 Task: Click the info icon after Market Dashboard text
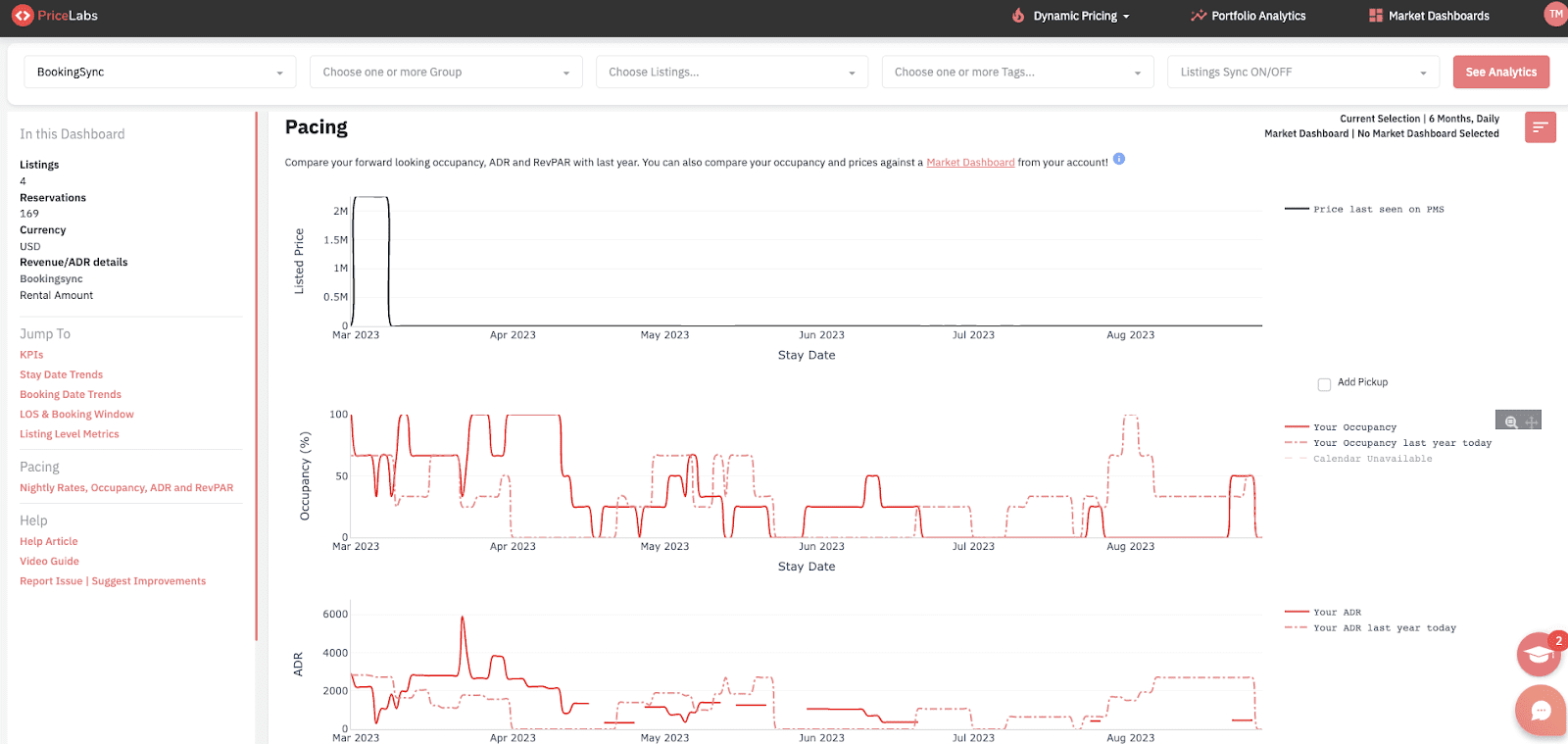1119,159
